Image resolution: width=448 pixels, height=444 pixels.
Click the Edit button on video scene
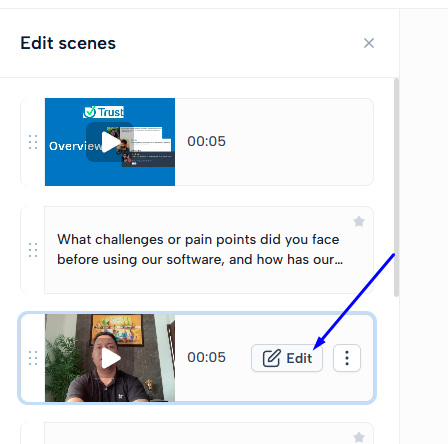[287, 358]
